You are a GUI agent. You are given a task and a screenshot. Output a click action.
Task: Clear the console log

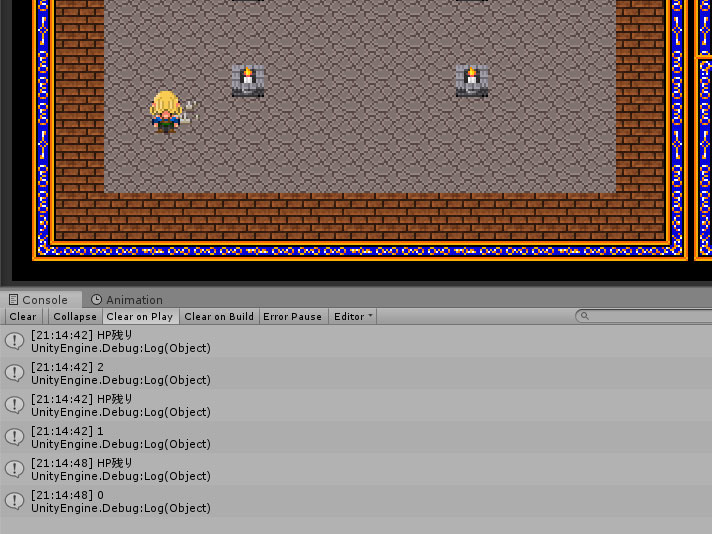tap(23, 316)
